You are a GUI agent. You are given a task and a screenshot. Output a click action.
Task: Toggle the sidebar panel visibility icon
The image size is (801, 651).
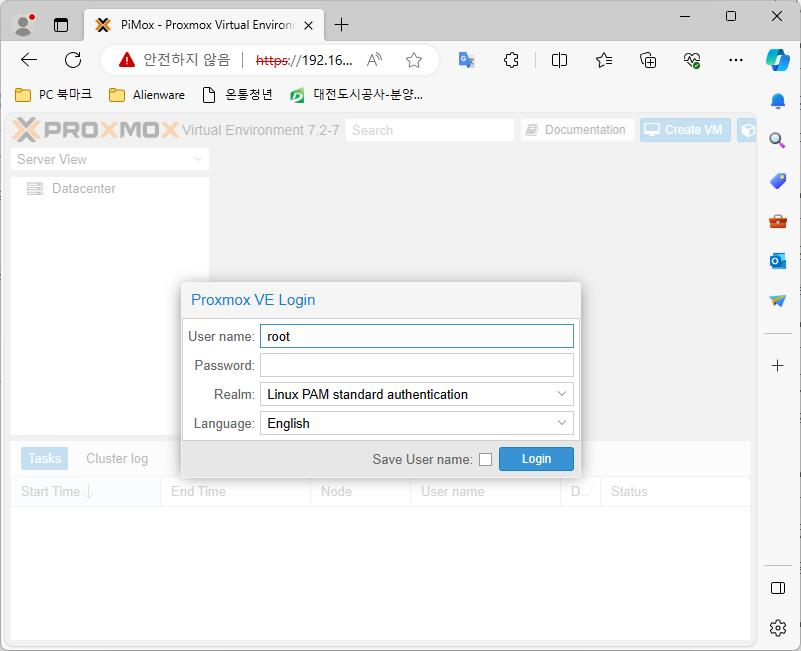[778, 588]
